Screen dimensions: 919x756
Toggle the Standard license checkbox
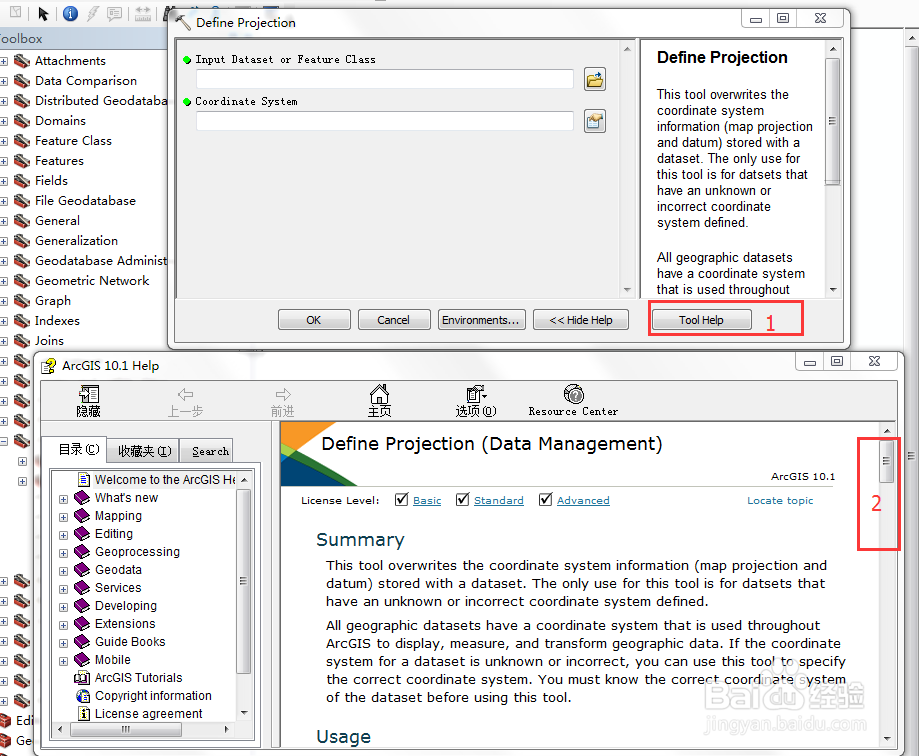[x=462, y=499]
